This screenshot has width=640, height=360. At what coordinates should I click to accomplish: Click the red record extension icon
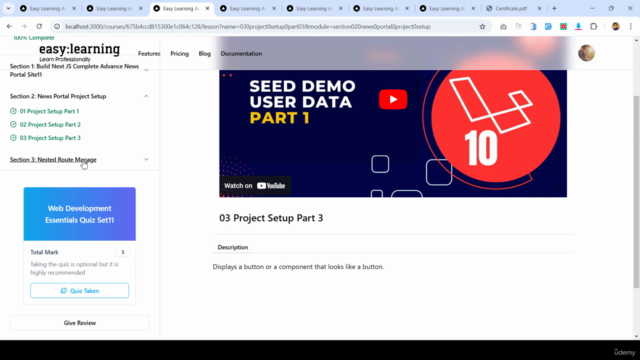(563, 27)
